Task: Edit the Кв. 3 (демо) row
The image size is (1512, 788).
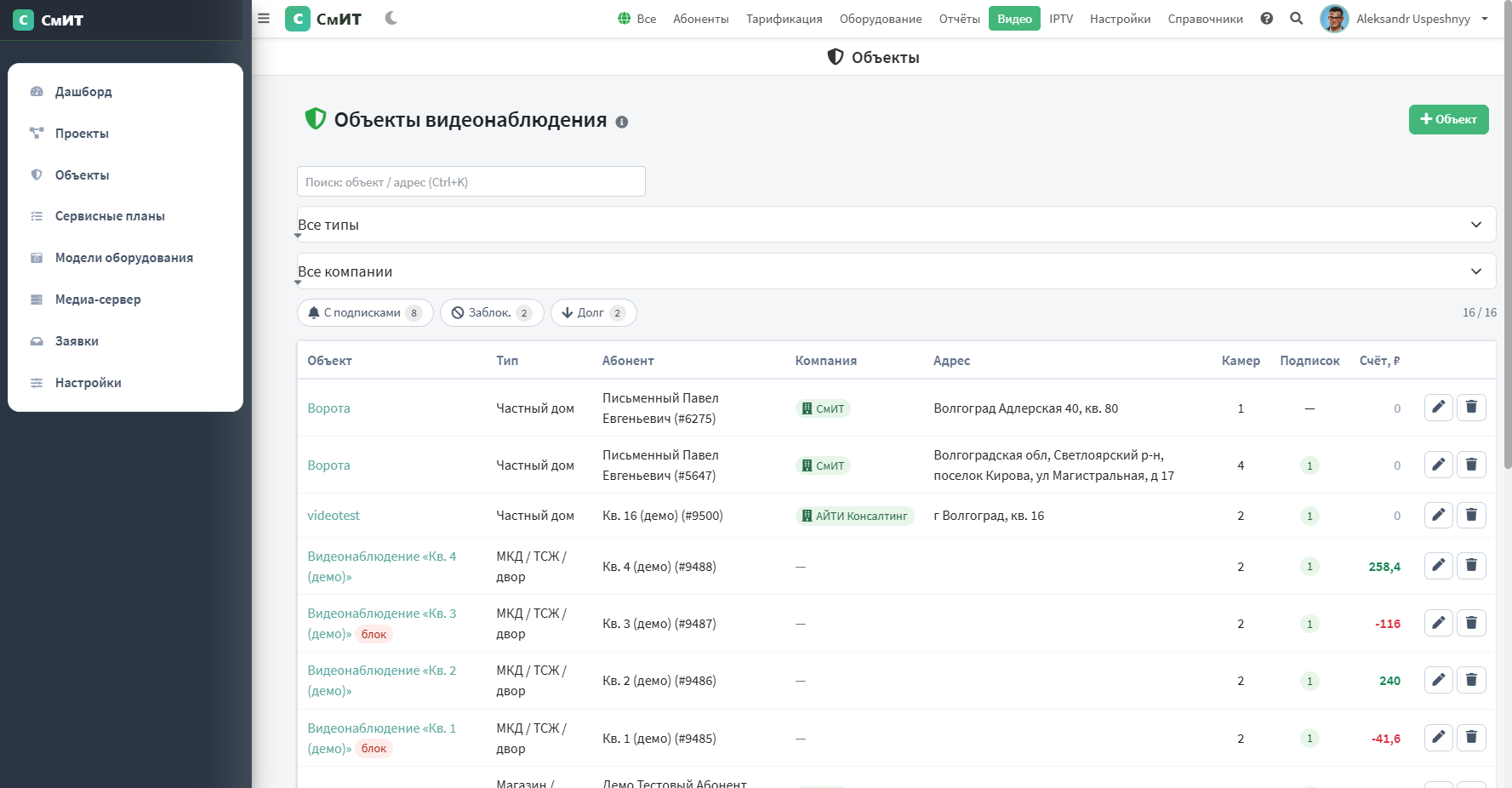Action: [1438, 623]
